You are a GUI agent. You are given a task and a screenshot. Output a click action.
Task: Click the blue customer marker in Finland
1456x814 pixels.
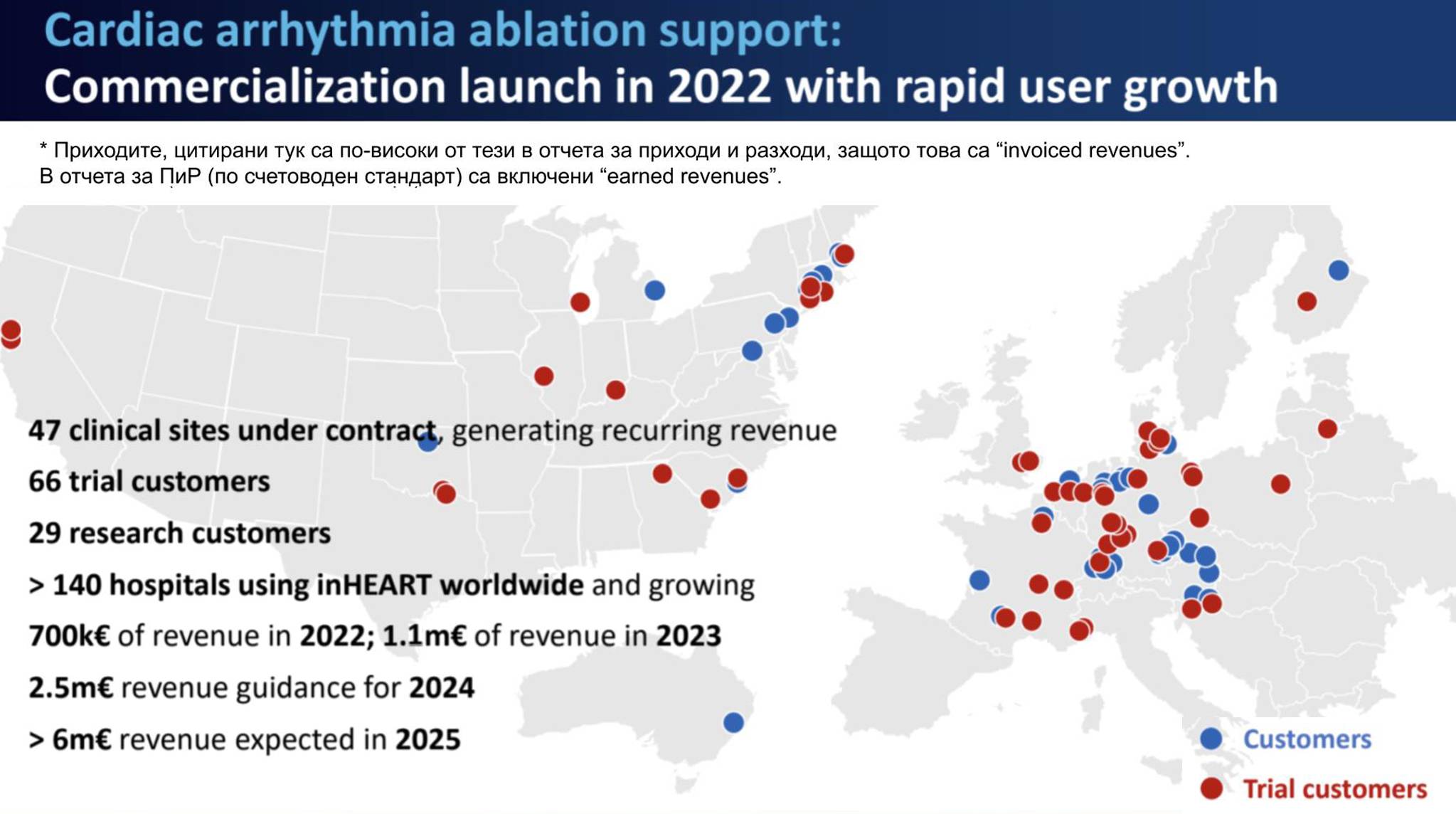(x=1339, y=270)
